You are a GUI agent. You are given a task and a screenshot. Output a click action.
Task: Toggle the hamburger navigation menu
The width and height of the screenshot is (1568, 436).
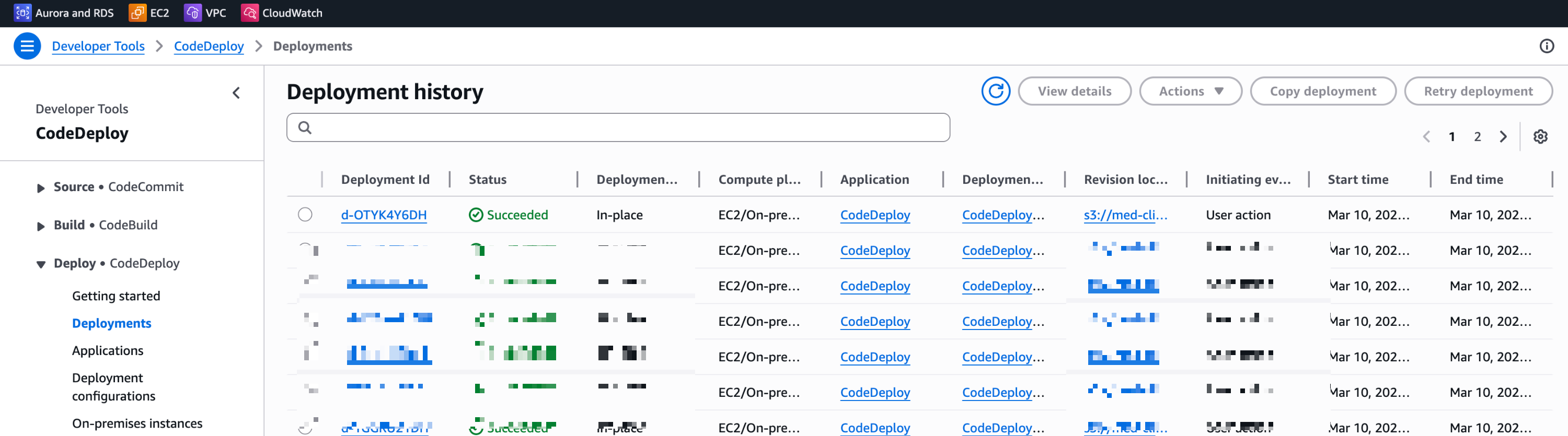pos(27,46)
